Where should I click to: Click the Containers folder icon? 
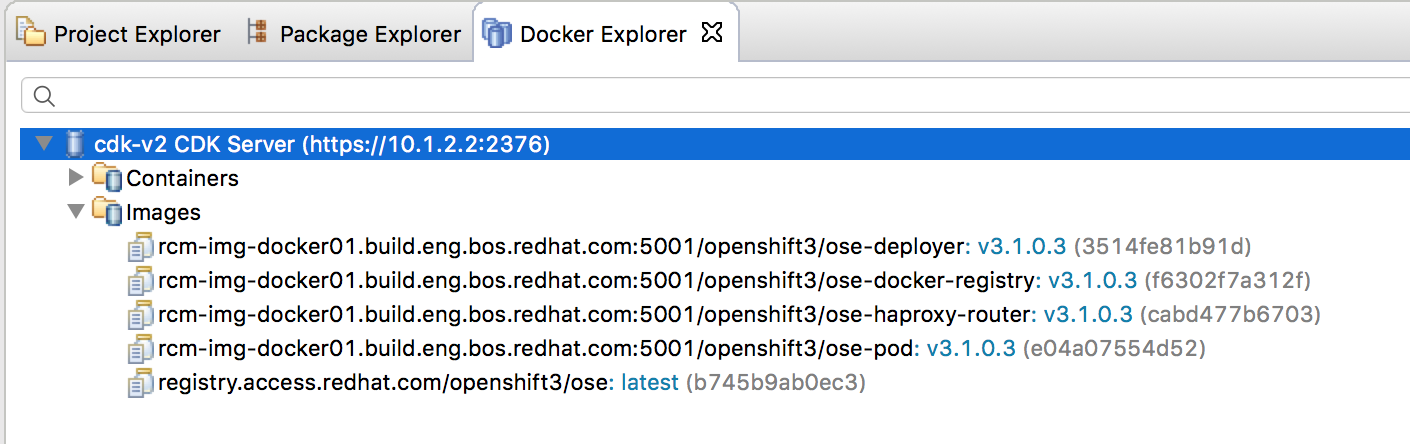(107, 179)
